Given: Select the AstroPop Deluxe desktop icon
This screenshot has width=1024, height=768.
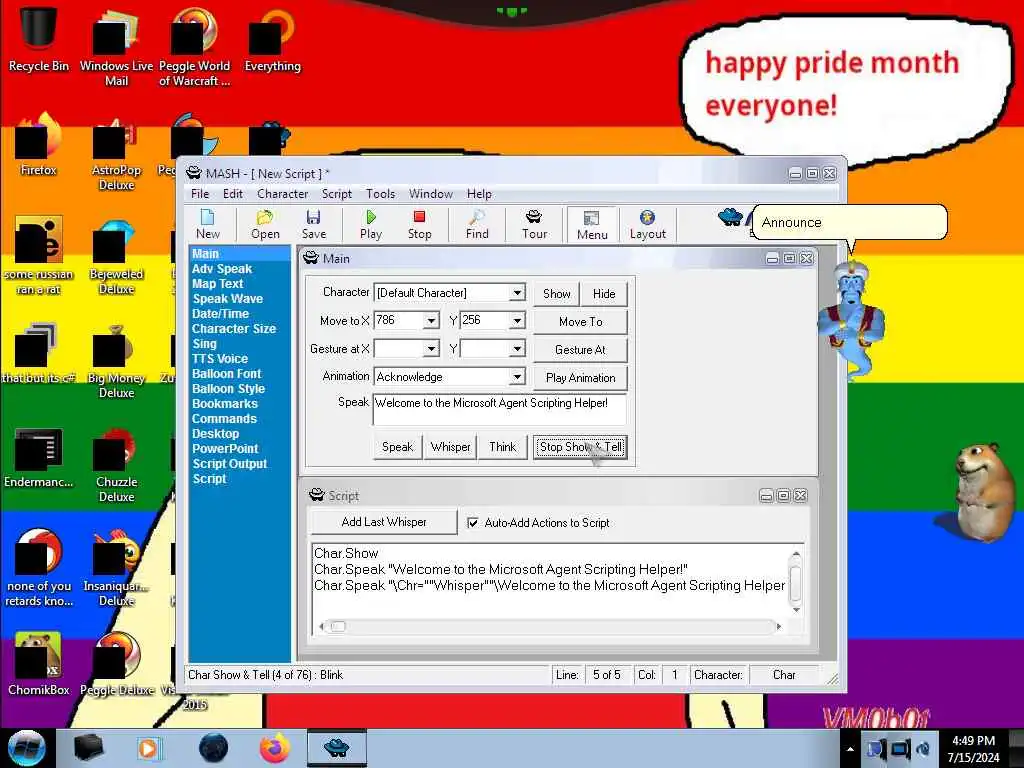Looking at the screenshot, I should pyautogui.click(x=116, y=153).
